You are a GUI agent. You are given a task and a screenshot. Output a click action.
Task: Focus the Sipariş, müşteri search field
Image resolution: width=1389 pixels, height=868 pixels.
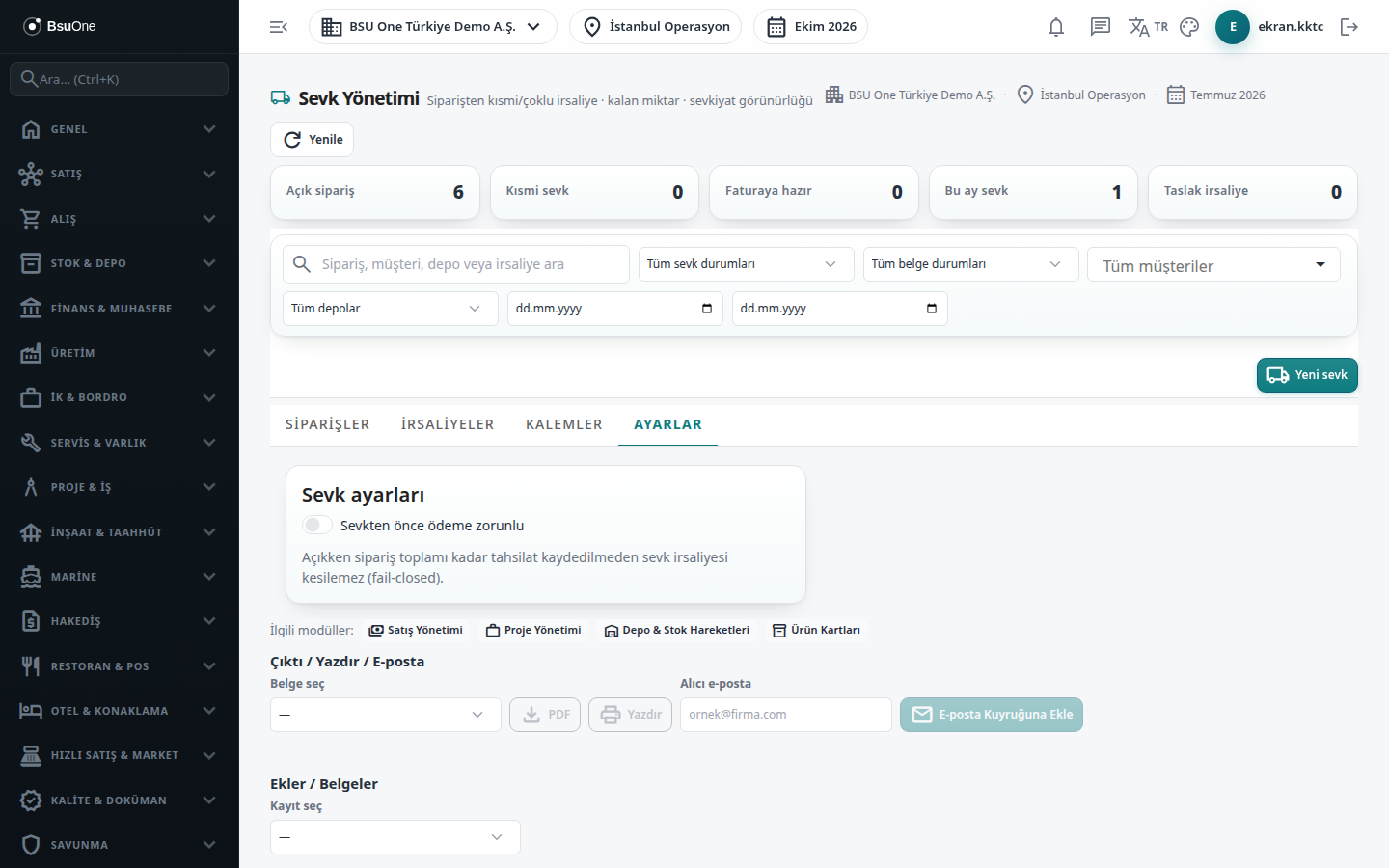456,264
